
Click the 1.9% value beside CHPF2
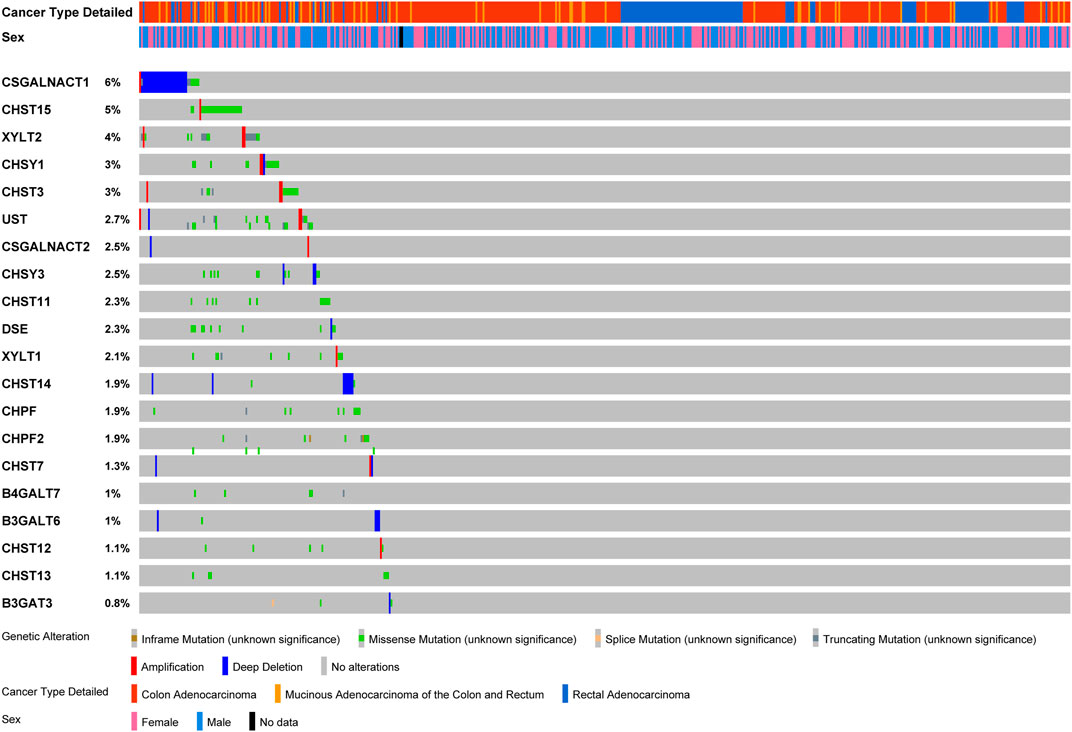click(117, 438)
